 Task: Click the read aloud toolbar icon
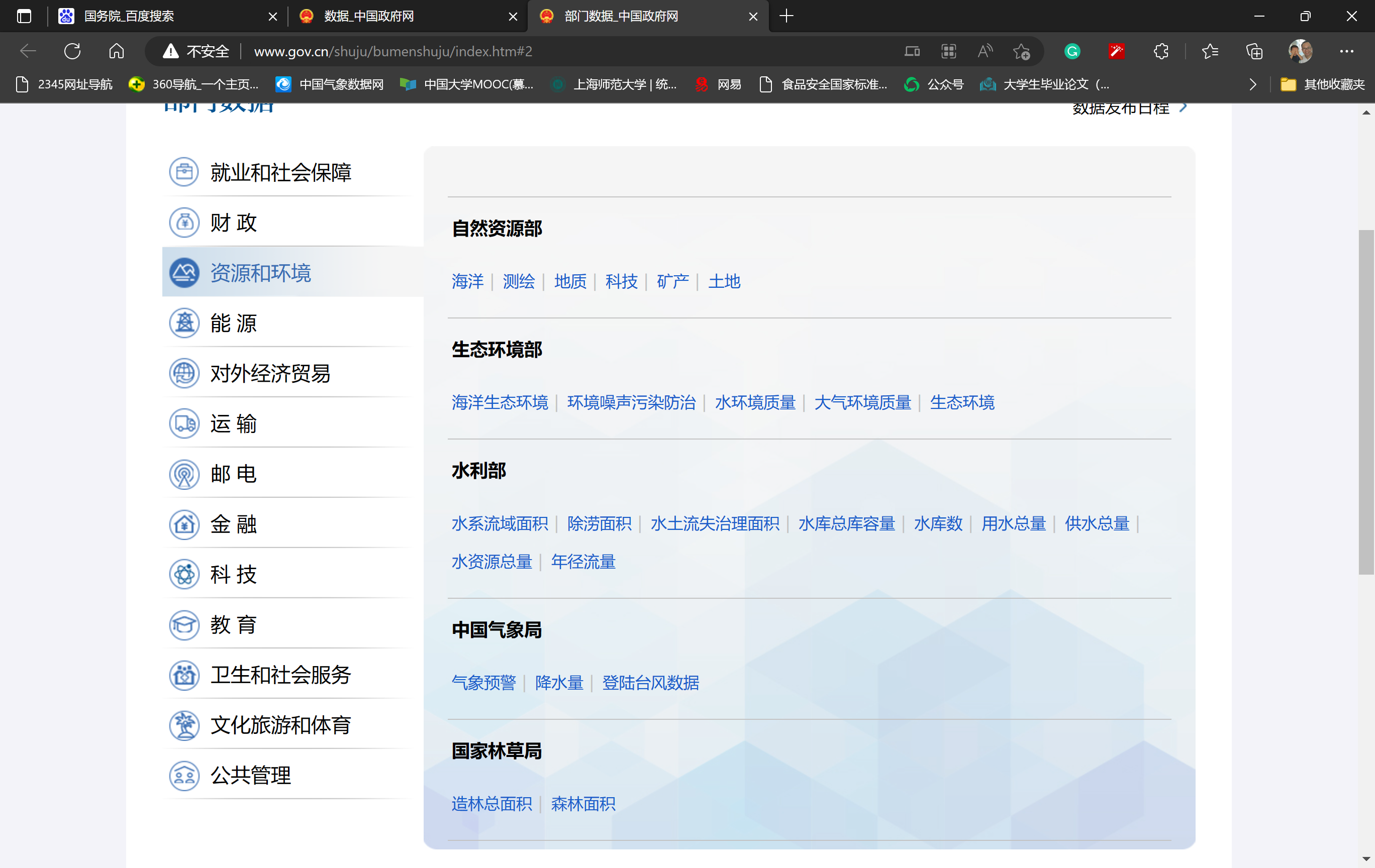point(985,51)
